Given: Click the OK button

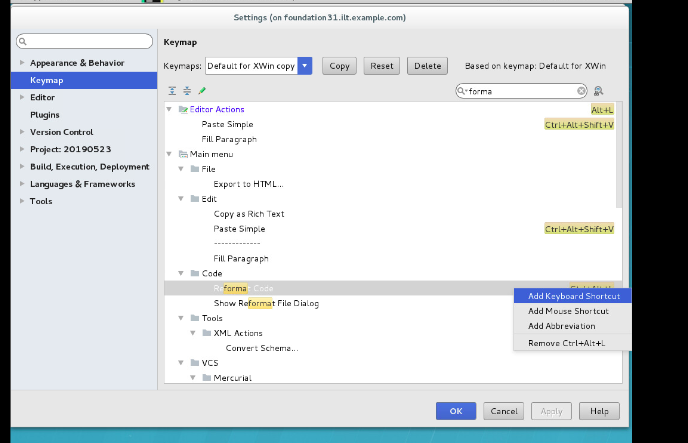Looking at the screenshot, I should tap(455, 411).
